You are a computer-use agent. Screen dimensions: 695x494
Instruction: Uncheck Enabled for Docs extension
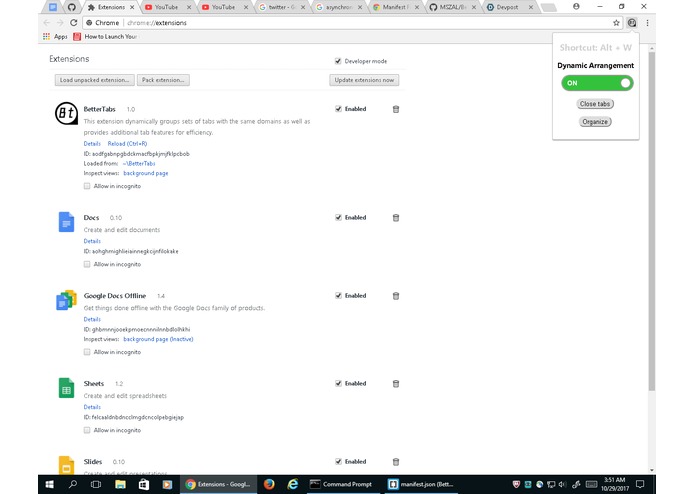338,217
